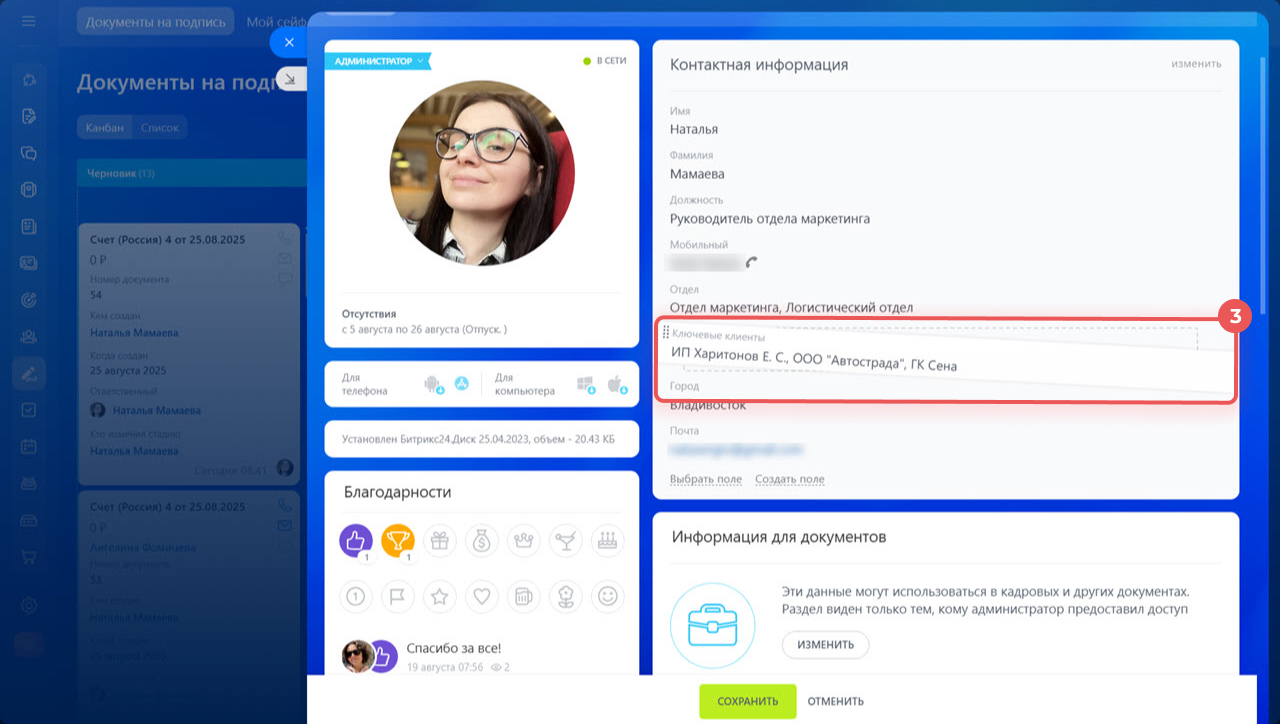Click the email icon on the first invoice card

(x=285, y=258)
